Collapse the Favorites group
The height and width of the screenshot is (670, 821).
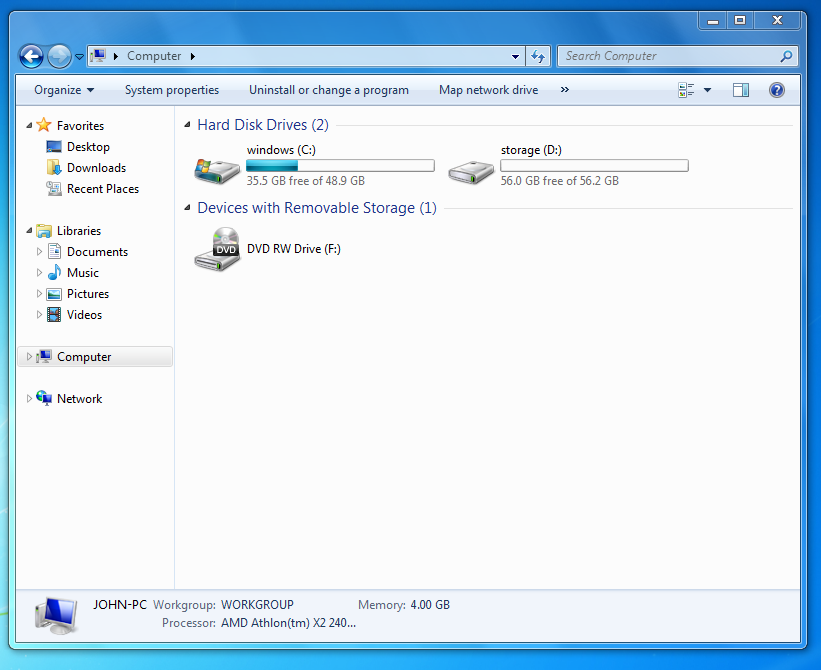29,126
